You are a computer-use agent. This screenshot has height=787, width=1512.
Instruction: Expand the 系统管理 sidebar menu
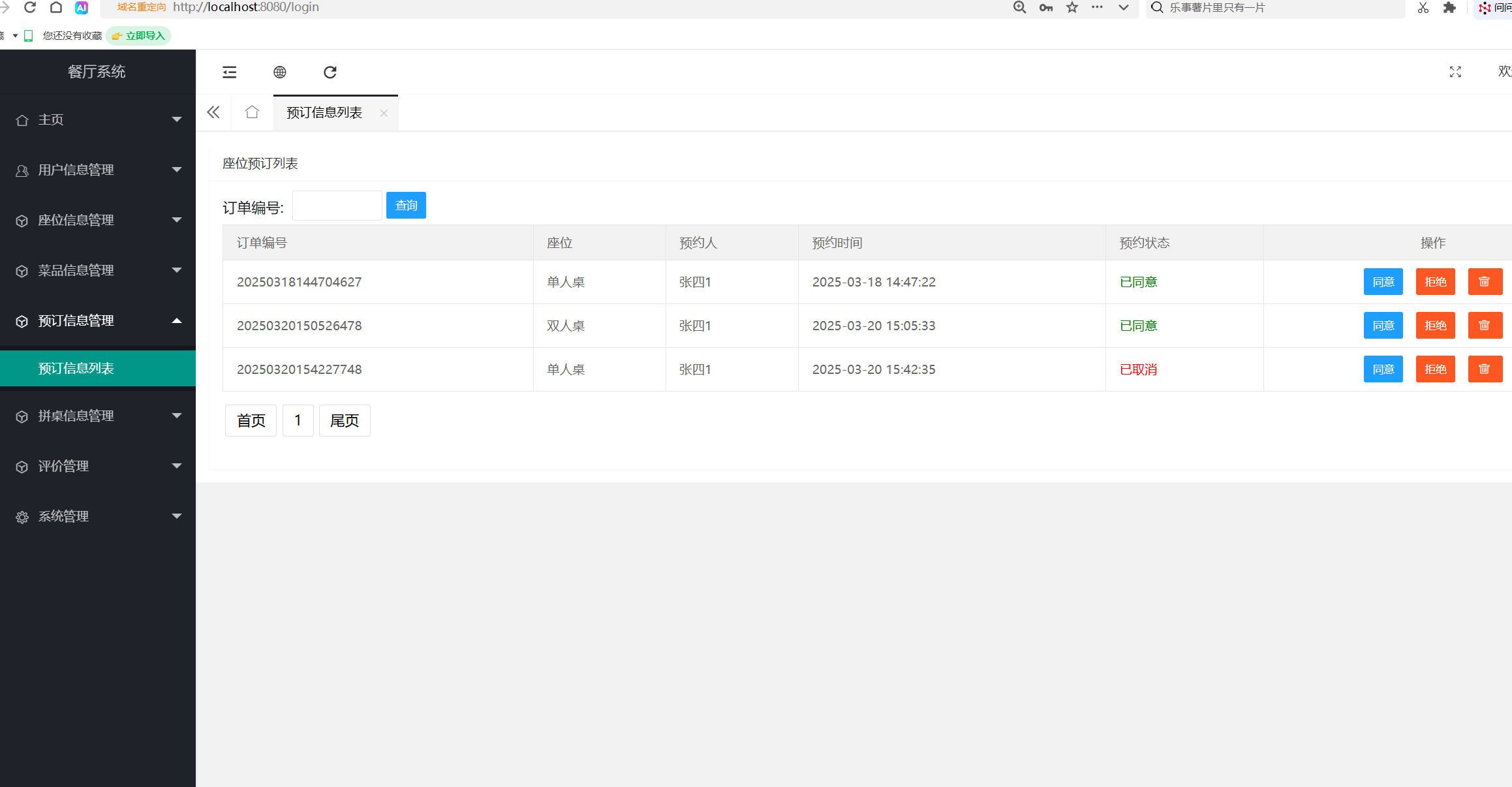click(98, 516)
